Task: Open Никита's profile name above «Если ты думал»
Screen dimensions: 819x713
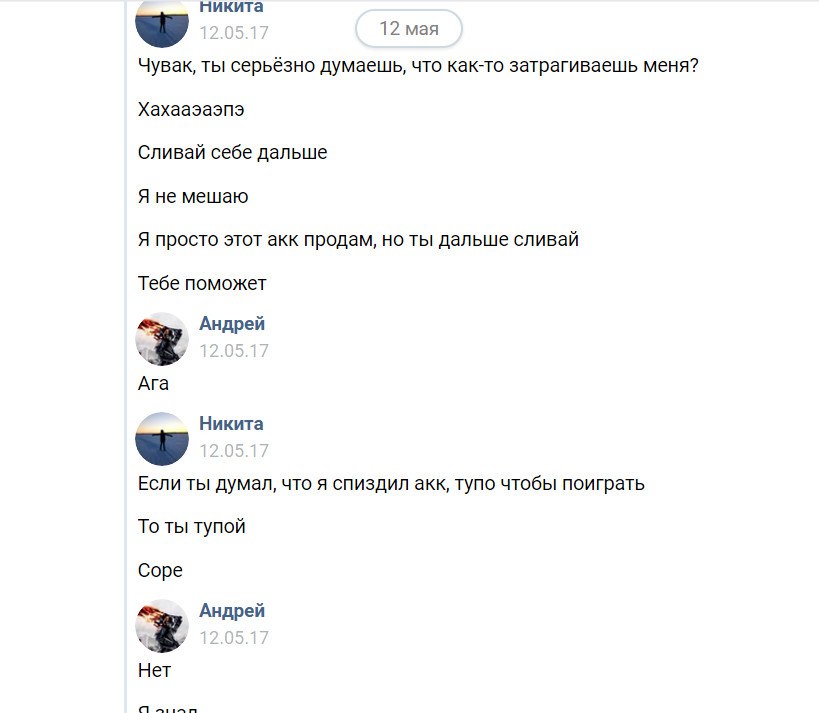Action: point(231,424)
